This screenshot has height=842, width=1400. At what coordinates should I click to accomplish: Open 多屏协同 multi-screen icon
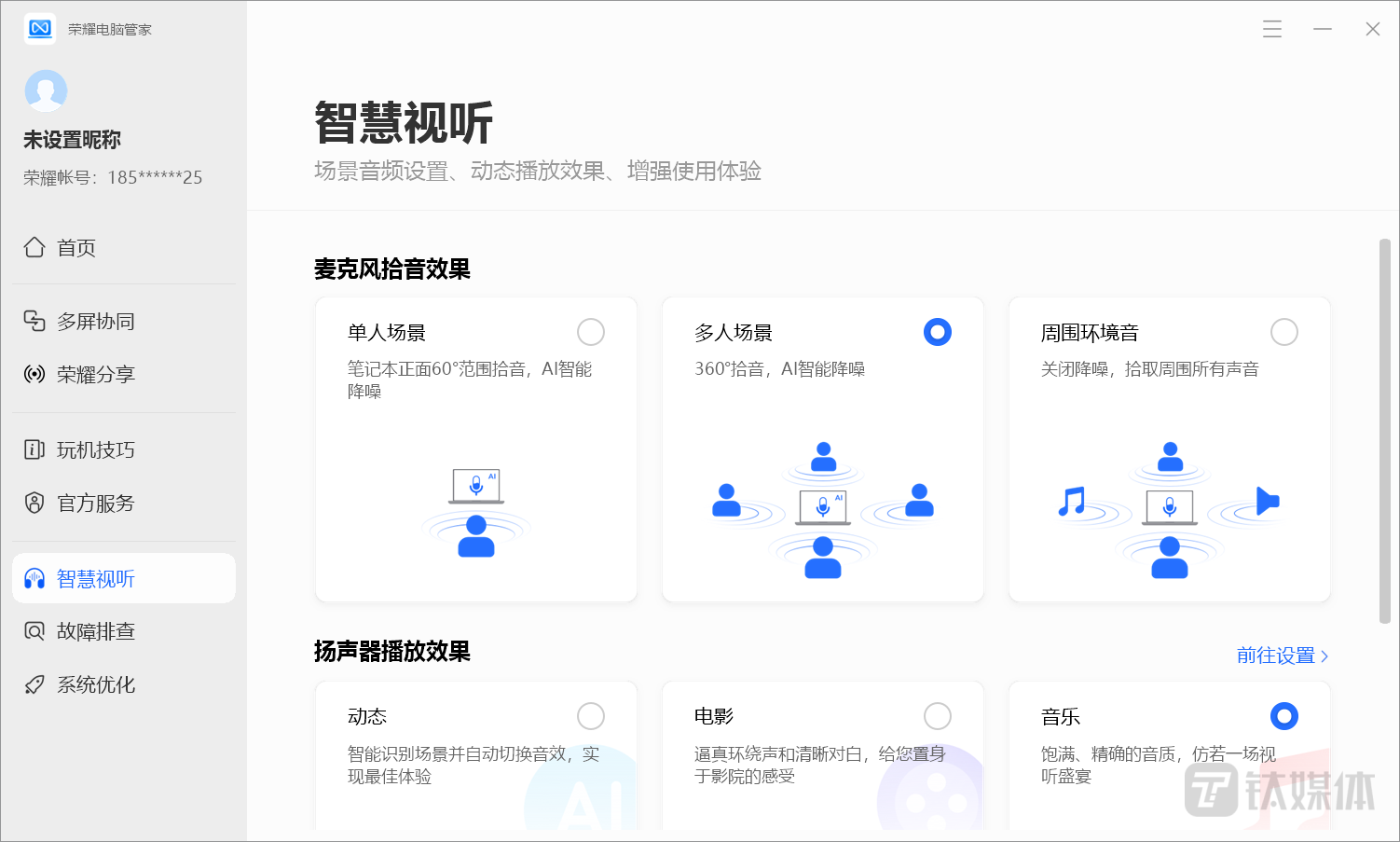[x=34, y=321]
